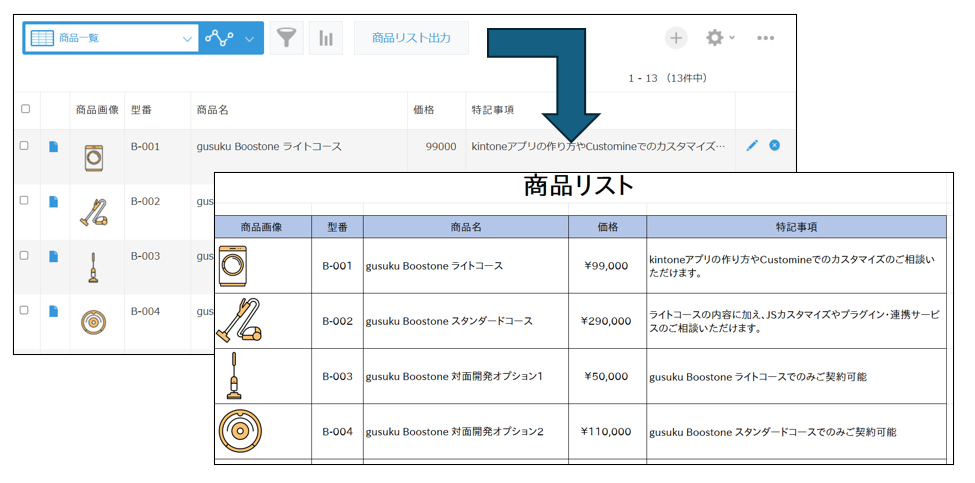This screenshot has height=483, width=975.
Task: Expand the graph view dropdown arrow
Action: 249,39
